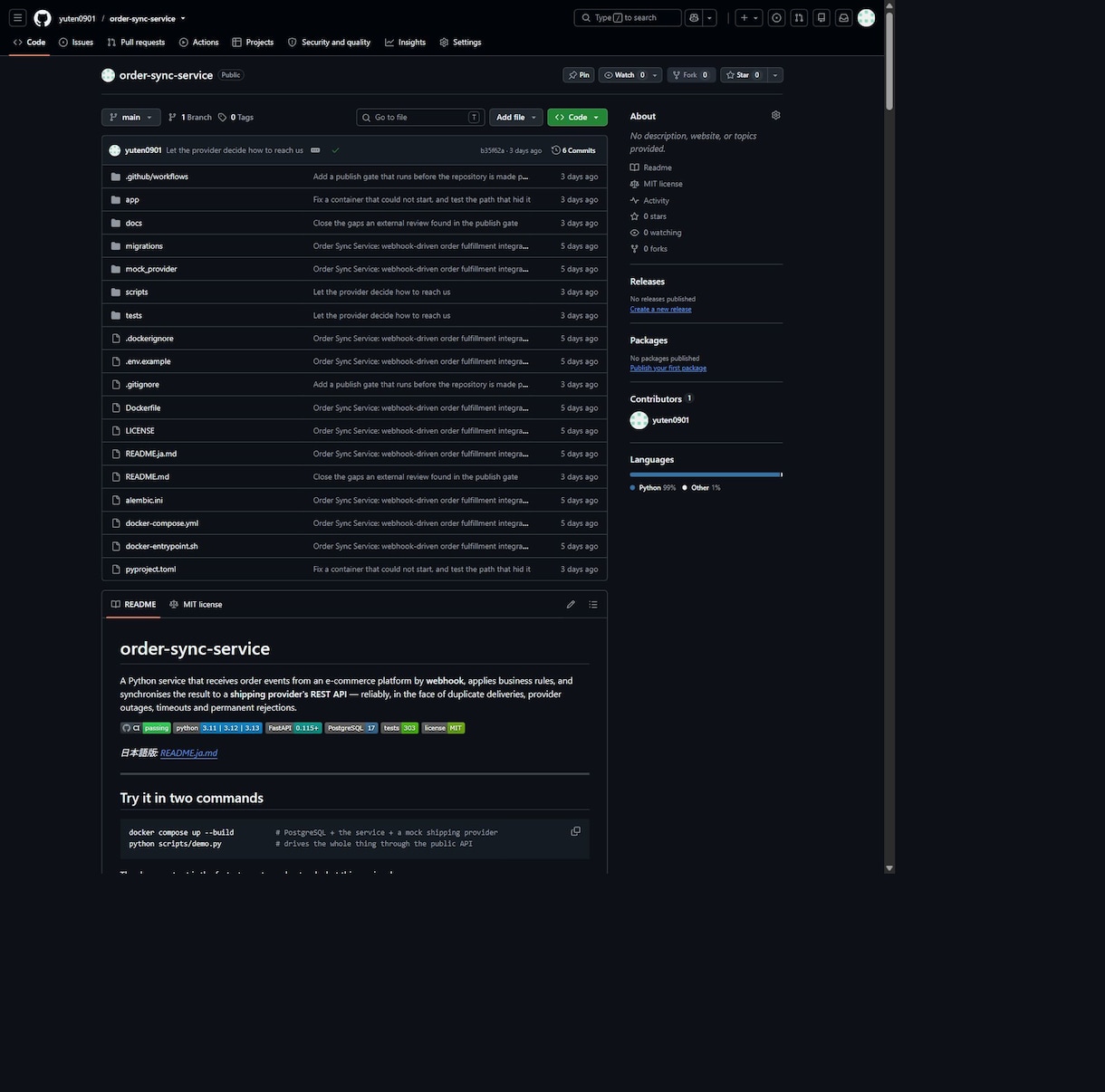Select the MIT license tab in the README panel
This screenshot has height=1092, width=1105.
196,604
